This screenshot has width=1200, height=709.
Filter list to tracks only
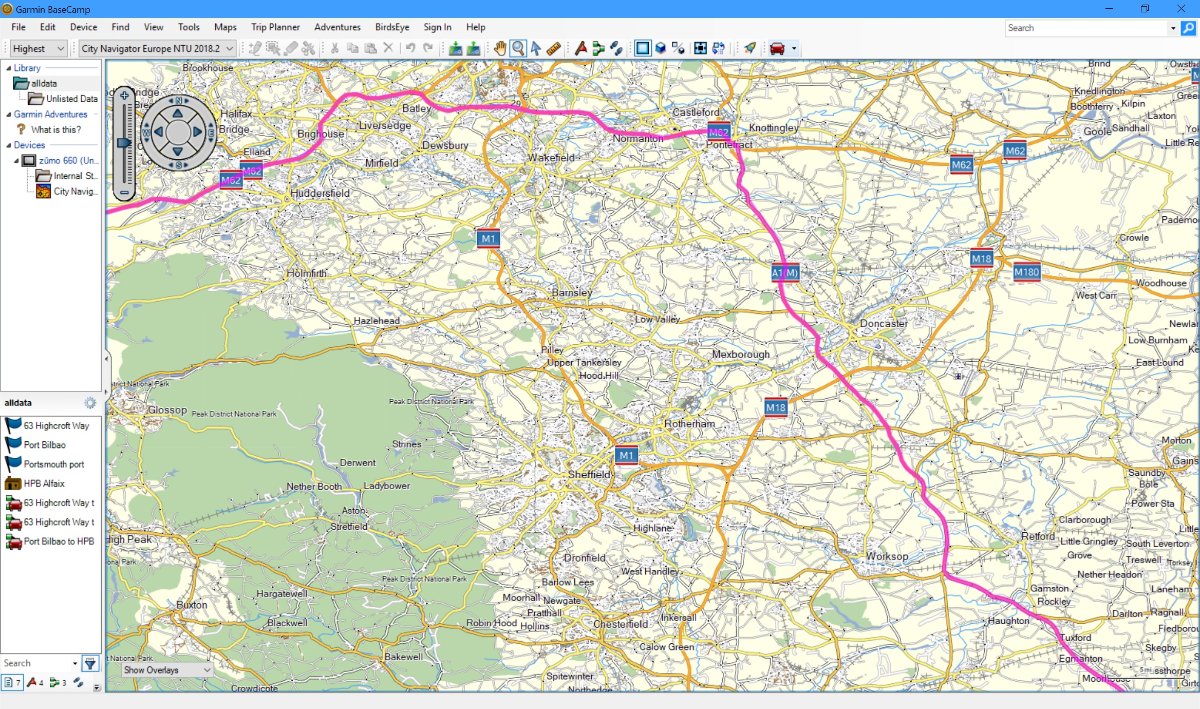coord(78,683)
